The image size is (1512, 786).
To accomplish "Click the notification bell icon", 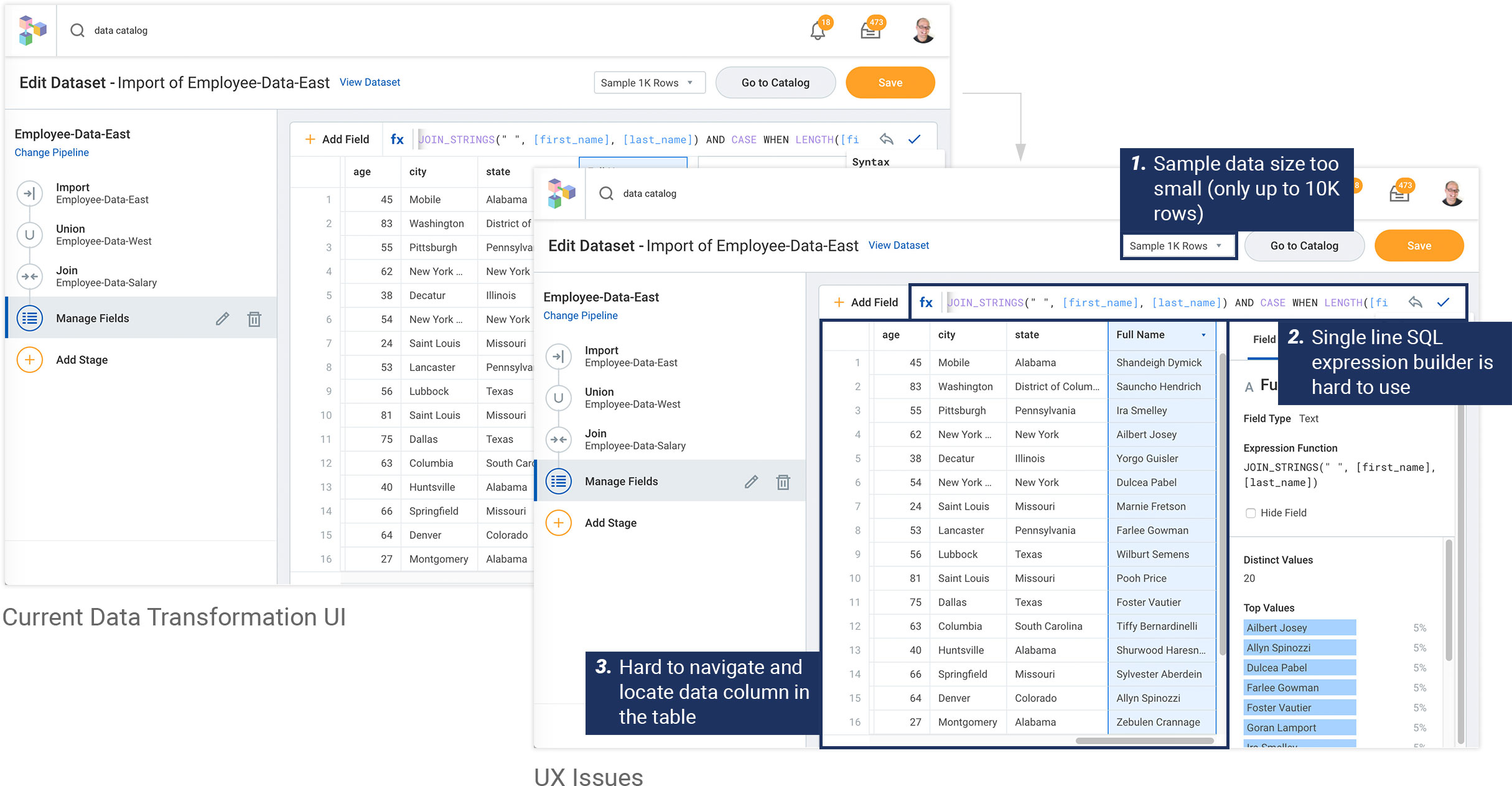I will [x=818, y=30].
